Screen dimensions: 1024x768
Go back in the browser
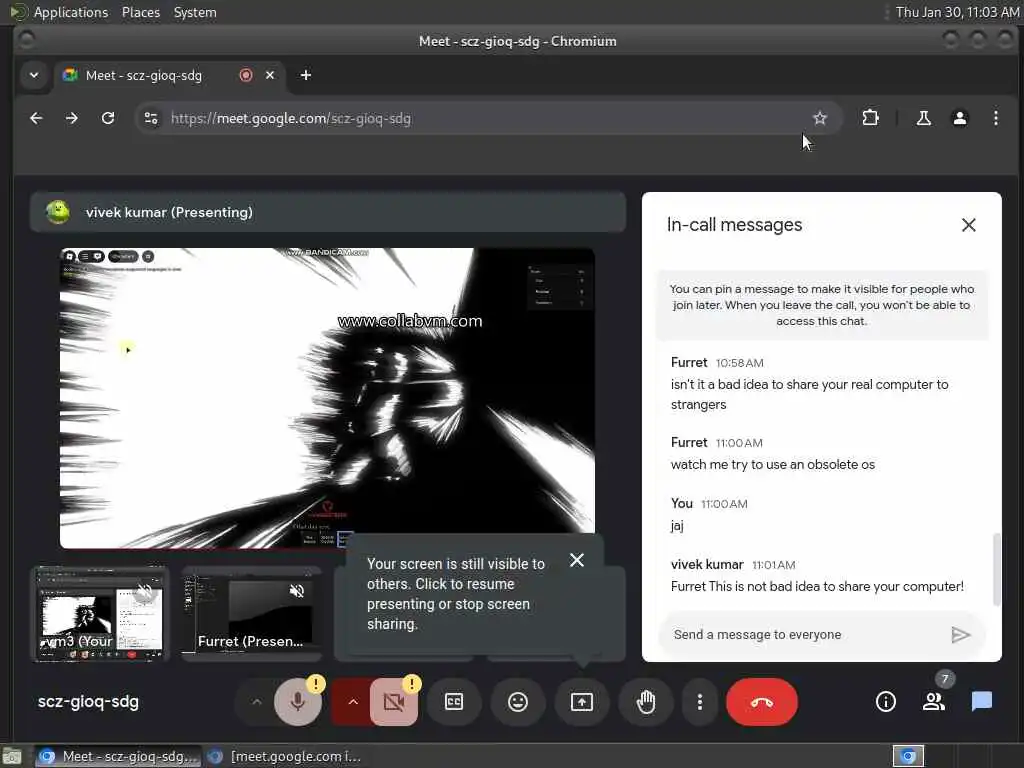37,118
